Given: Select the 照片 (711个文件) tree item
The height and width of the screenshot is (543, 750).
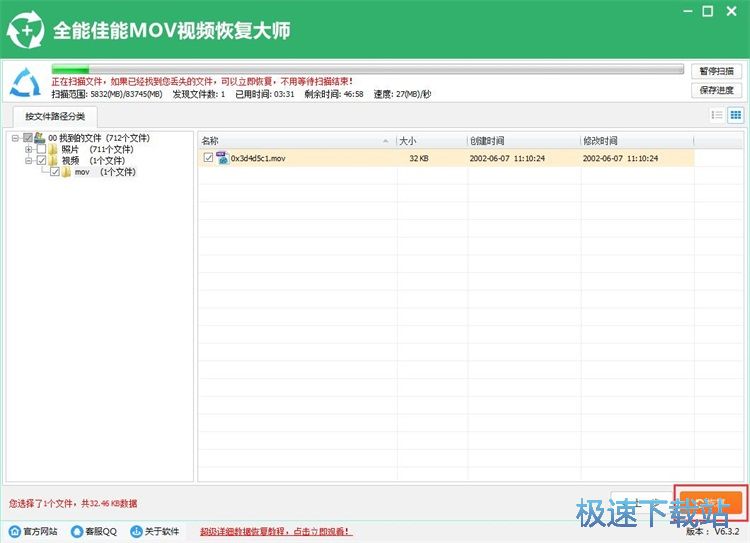Looking at the screenshot, I should click(x=98, y=149).
